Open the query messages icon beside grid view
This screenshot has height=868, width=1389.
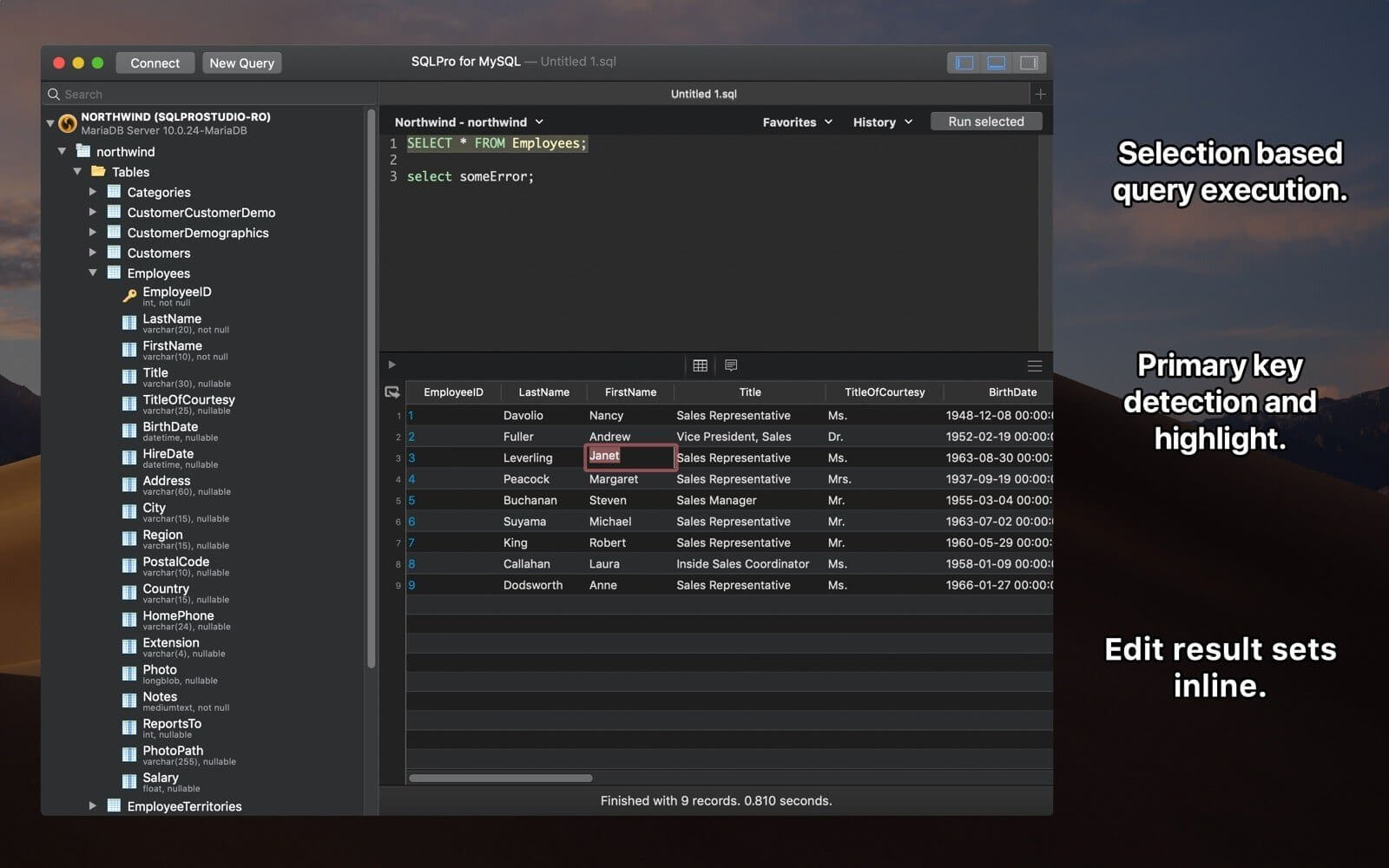[x=731, y=365]
